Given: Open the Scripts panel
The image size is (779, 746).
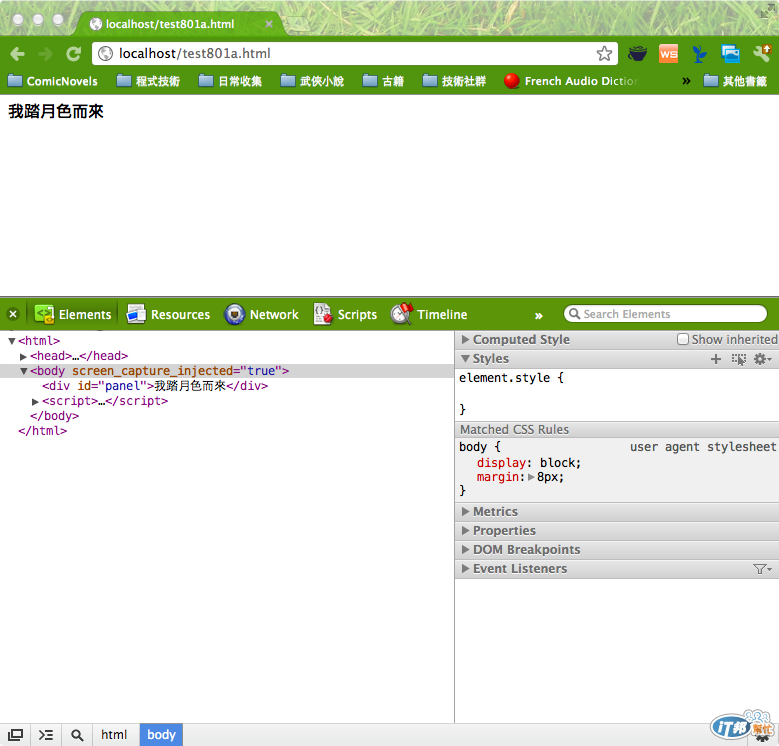Looking at the screenshot, I should coord(345,314).
